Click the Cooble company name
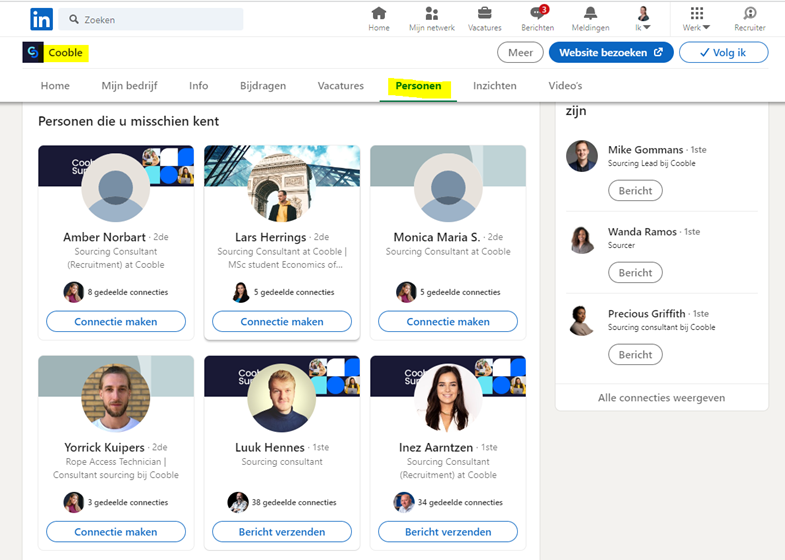Screen dimensions: 785x560 pyautogui.click(x=66, y=53)
